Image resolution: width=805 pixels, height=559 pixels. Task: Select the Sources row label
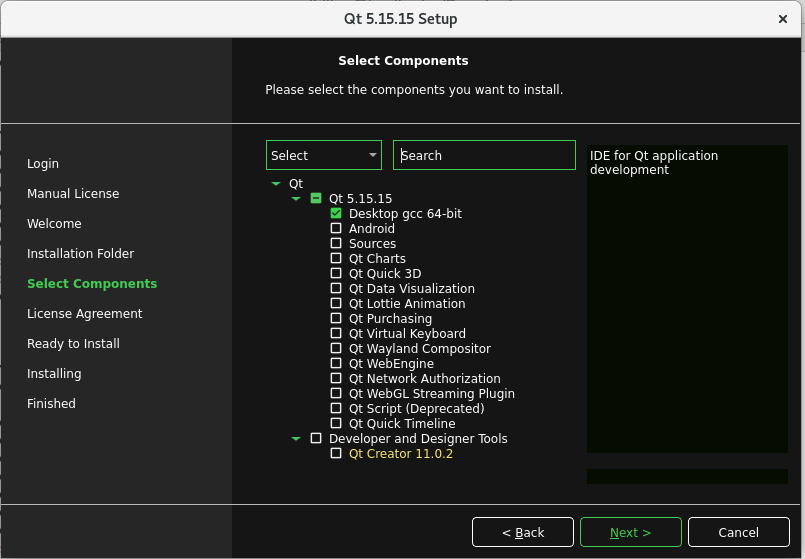372,243
